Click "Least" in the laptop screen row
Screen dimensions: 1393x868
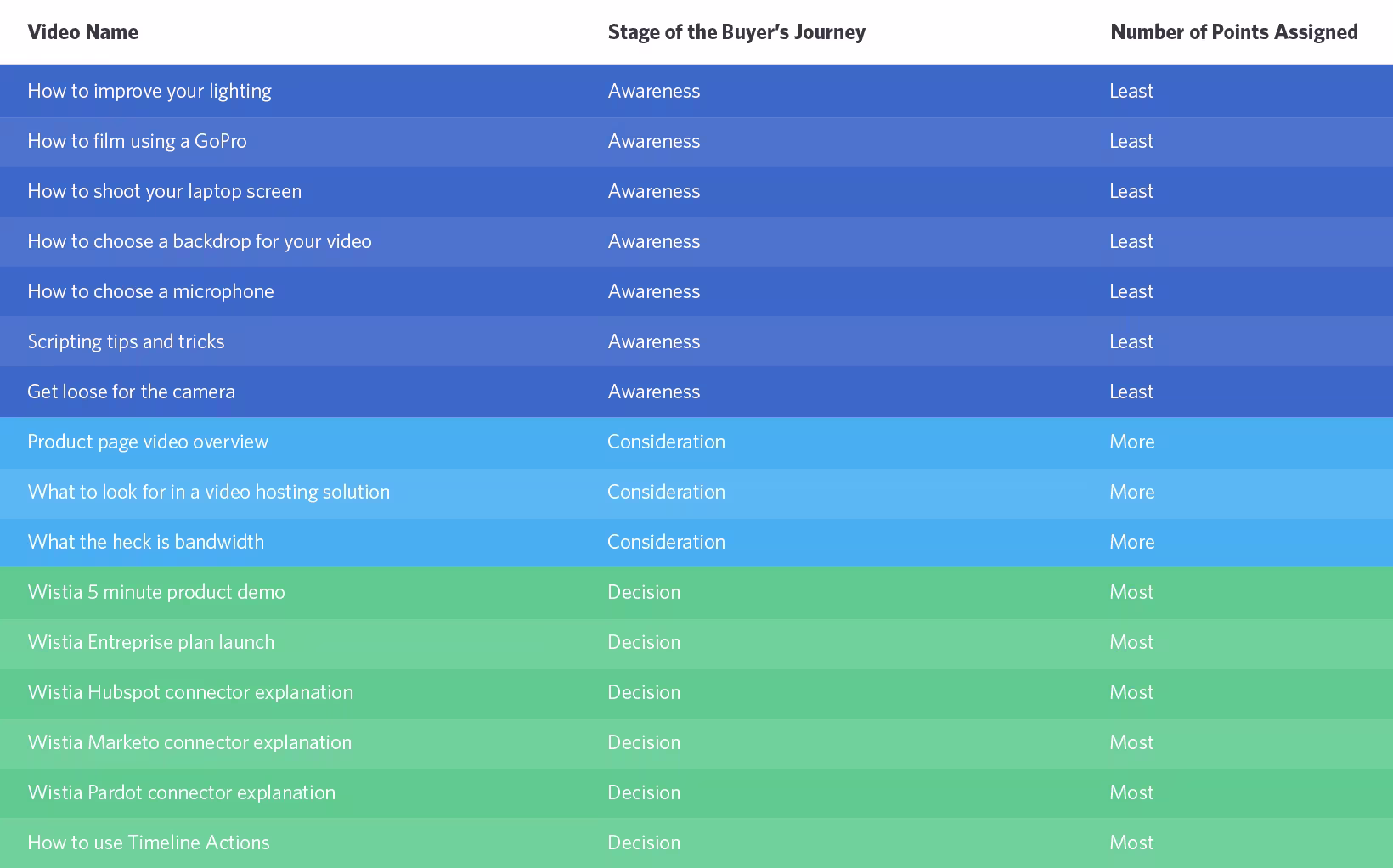point(1131,191)
